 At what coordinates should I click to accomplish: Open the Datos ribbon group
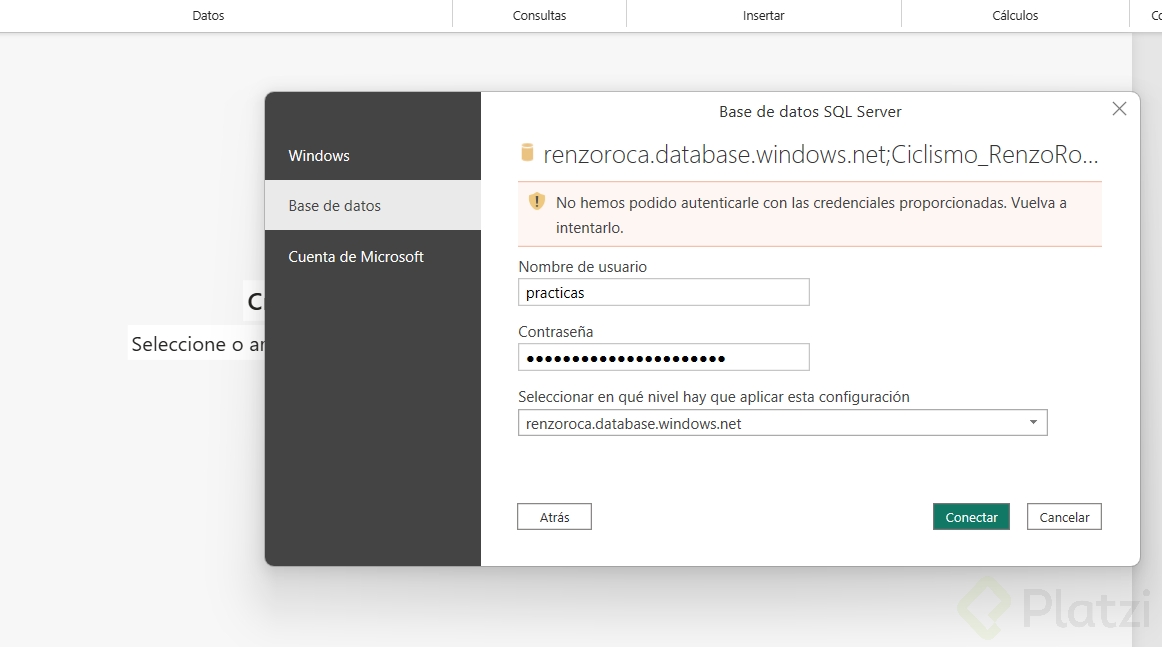pyautogui.click(x=208, y=15)
